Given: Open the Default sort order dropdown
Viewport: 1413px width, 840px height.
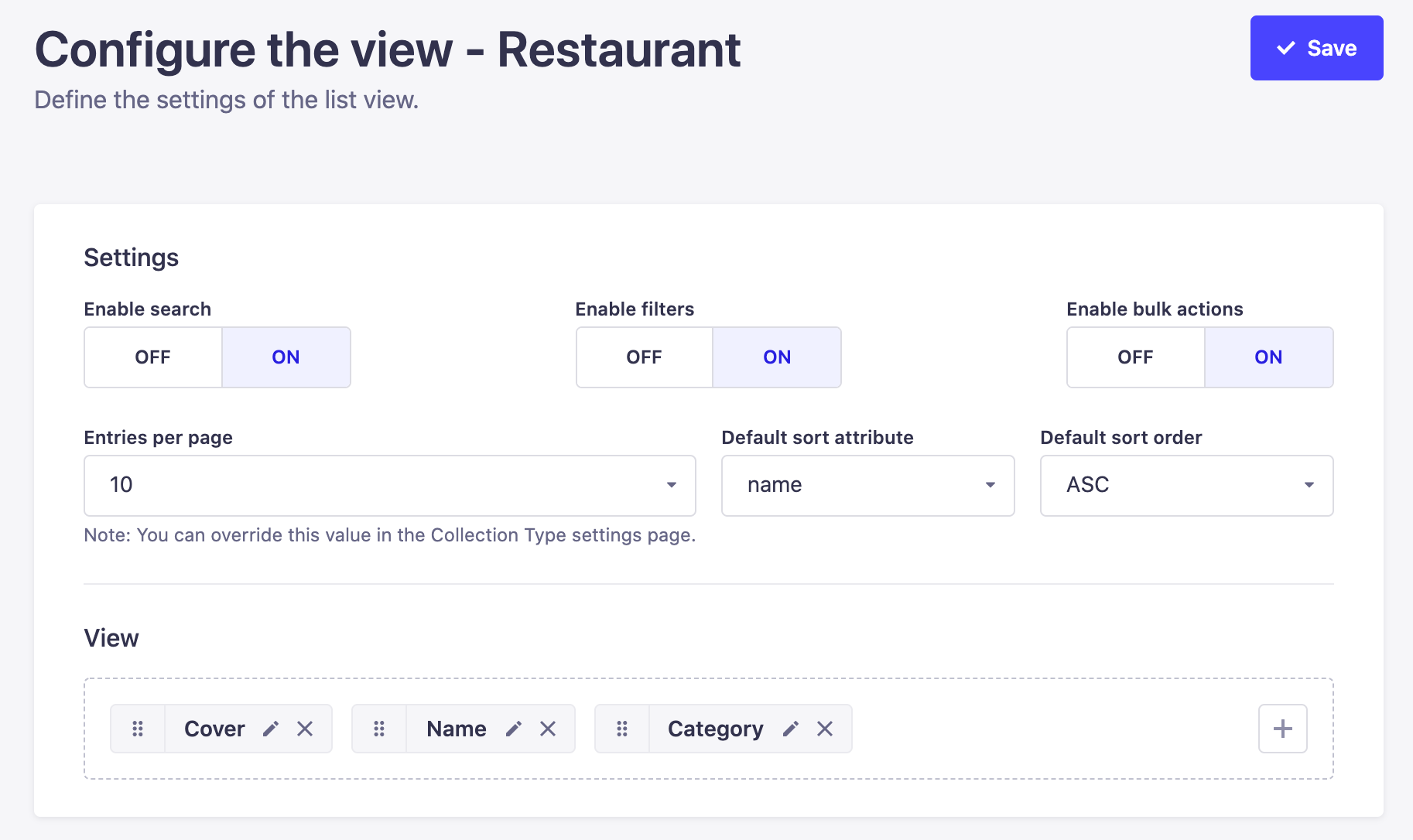Looking at the screenshot, I should point(1309,485).
